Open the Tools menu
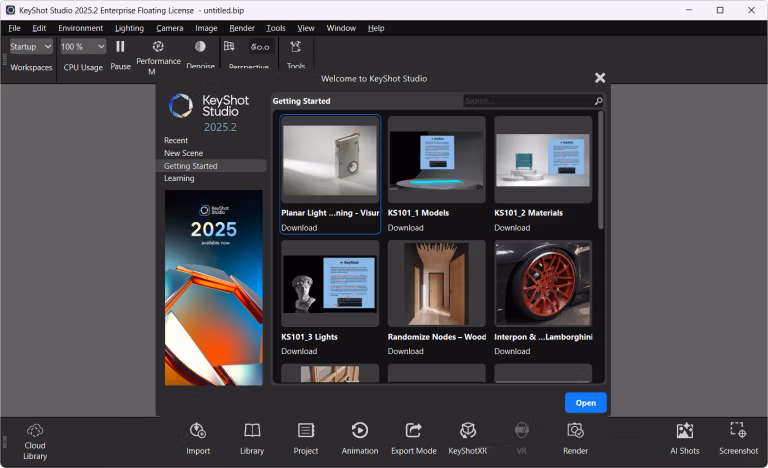Image resolution: width=768 pixels, height=468 pixels. pos(276,28)
